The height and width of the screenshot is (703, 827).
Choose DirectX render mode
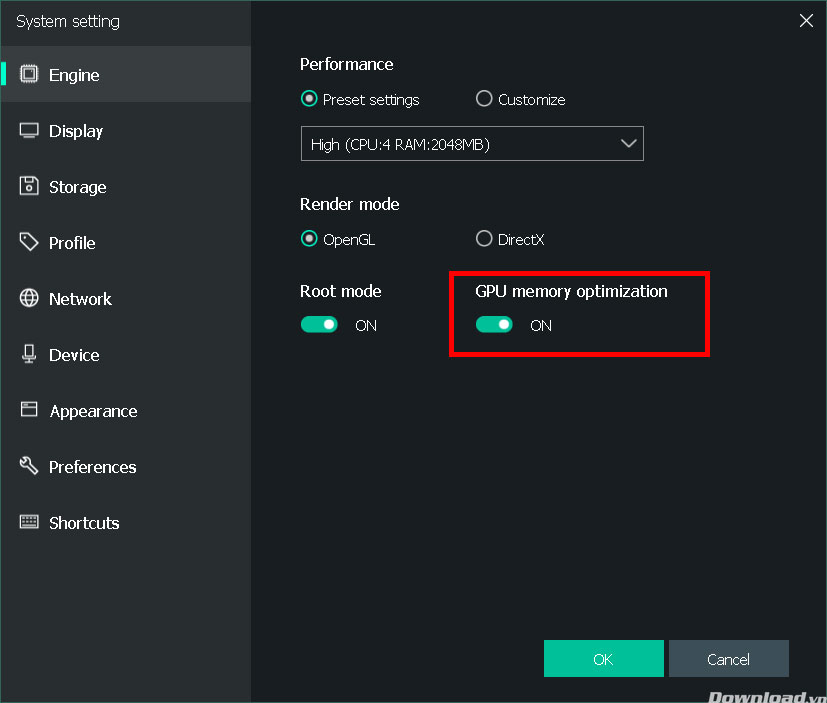click(484, 239)
